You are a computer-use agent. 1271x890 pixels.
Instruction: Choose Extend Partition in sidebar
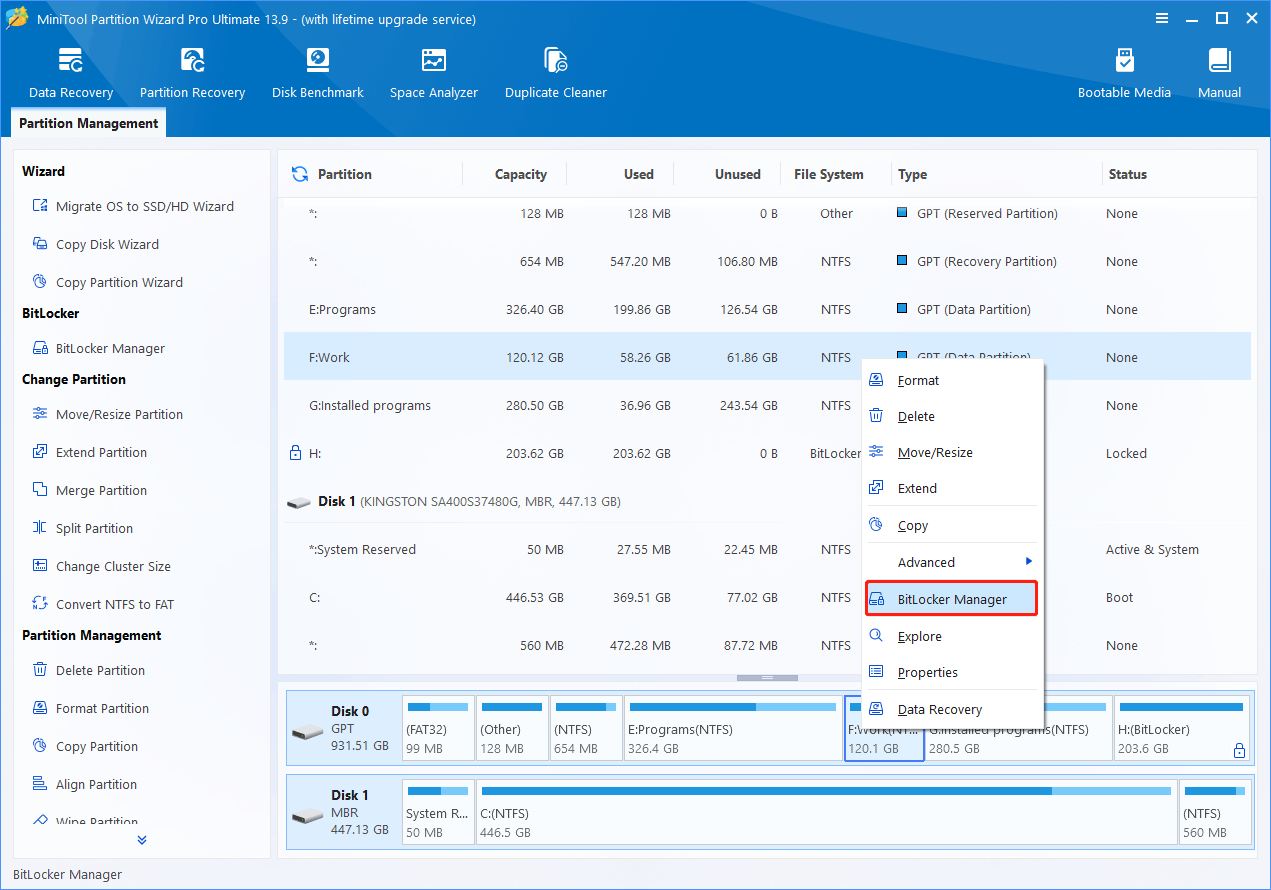(89, 452)
